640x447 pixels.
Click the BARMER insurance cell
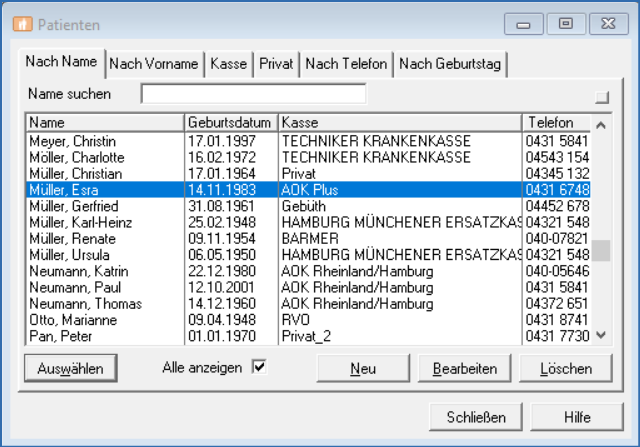tap(310, 238)
